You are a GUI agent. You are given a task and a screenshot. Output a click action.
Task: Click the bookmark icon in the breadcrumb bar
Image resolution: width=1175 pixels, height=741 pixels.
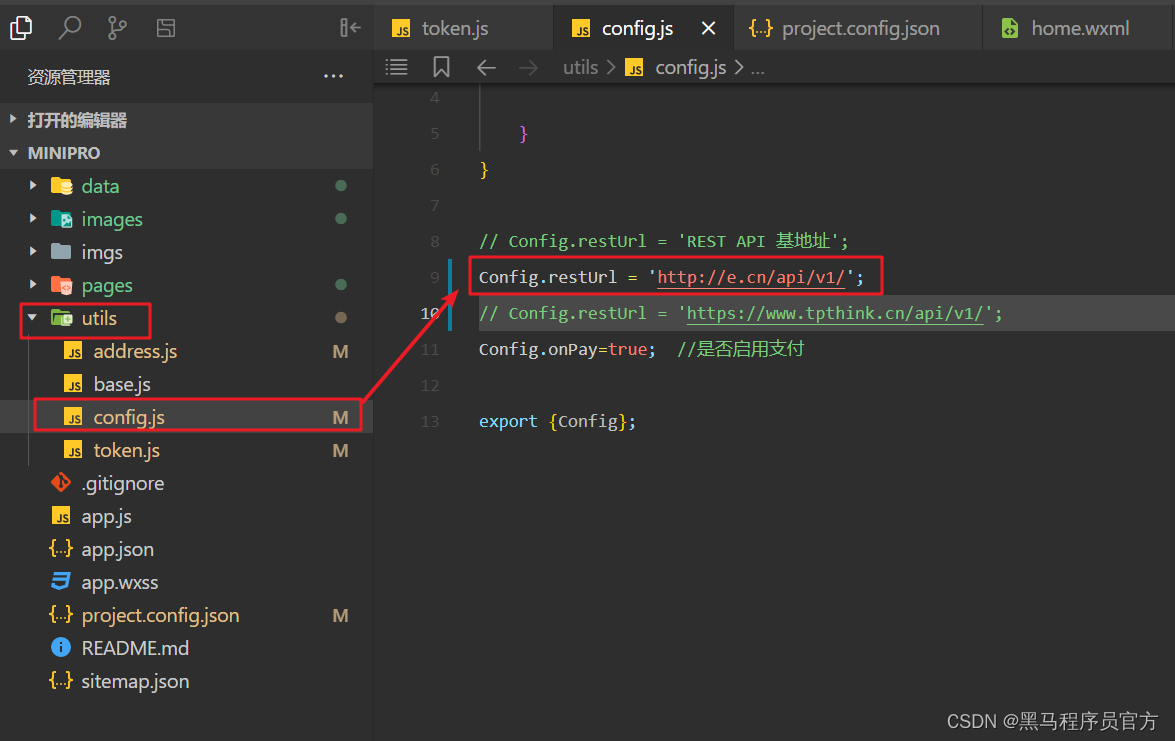pyautogui.click(x=441, y=67)
